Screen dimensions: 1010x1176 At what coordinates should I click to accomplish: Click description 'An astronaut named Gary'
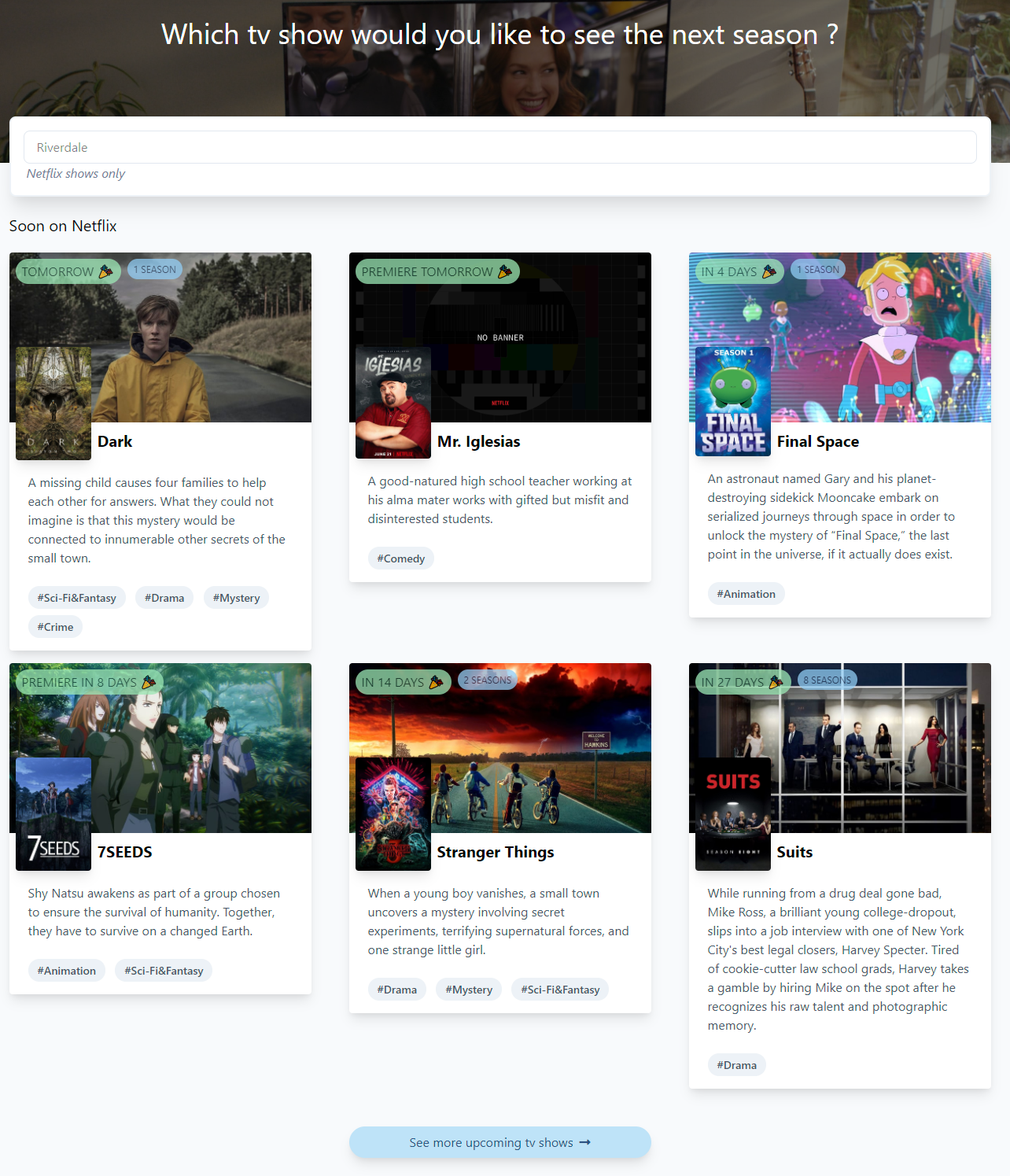coord(831,516)
